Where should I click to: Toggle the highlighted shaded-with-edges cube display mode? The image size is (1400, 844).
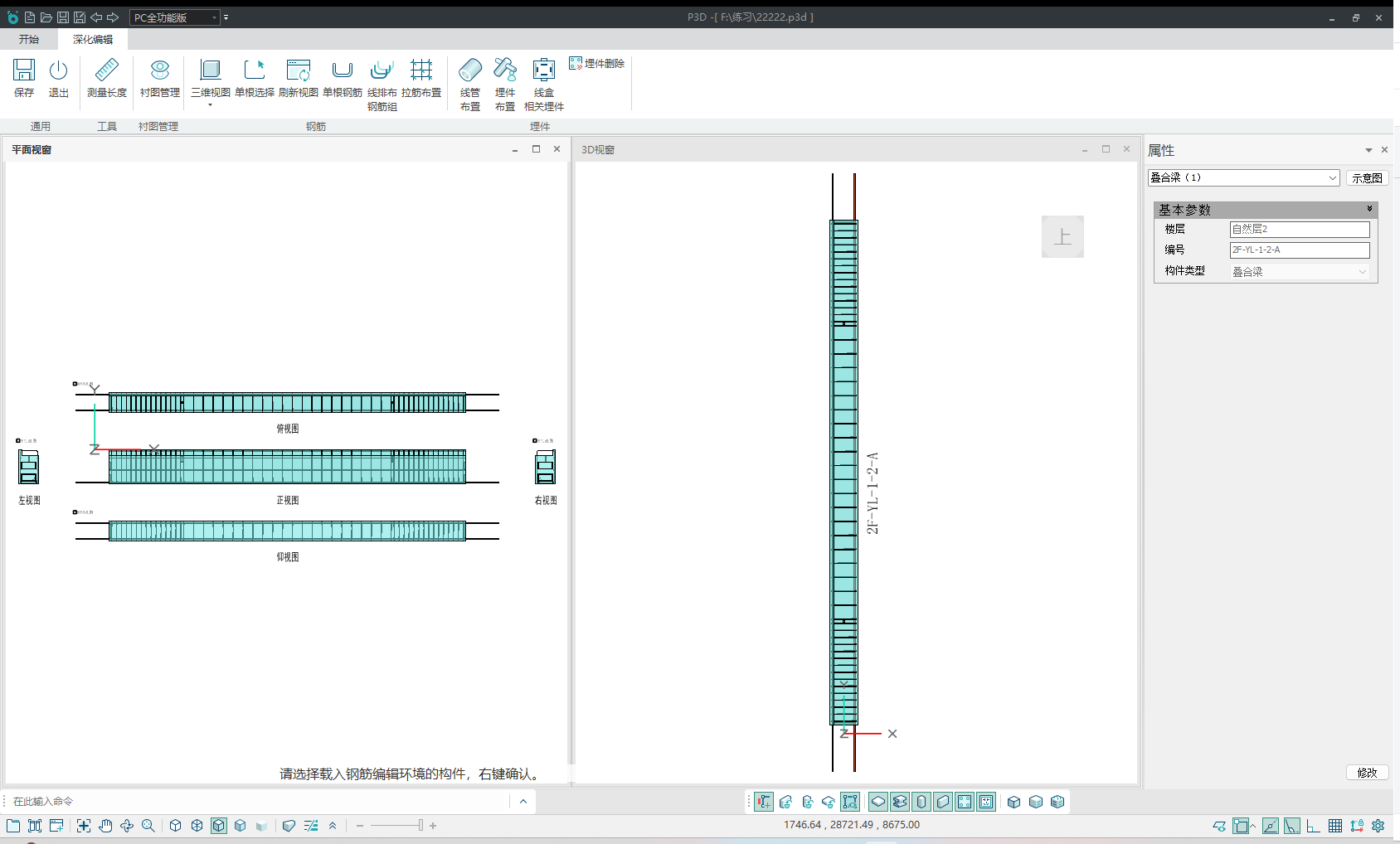point(219,826)
